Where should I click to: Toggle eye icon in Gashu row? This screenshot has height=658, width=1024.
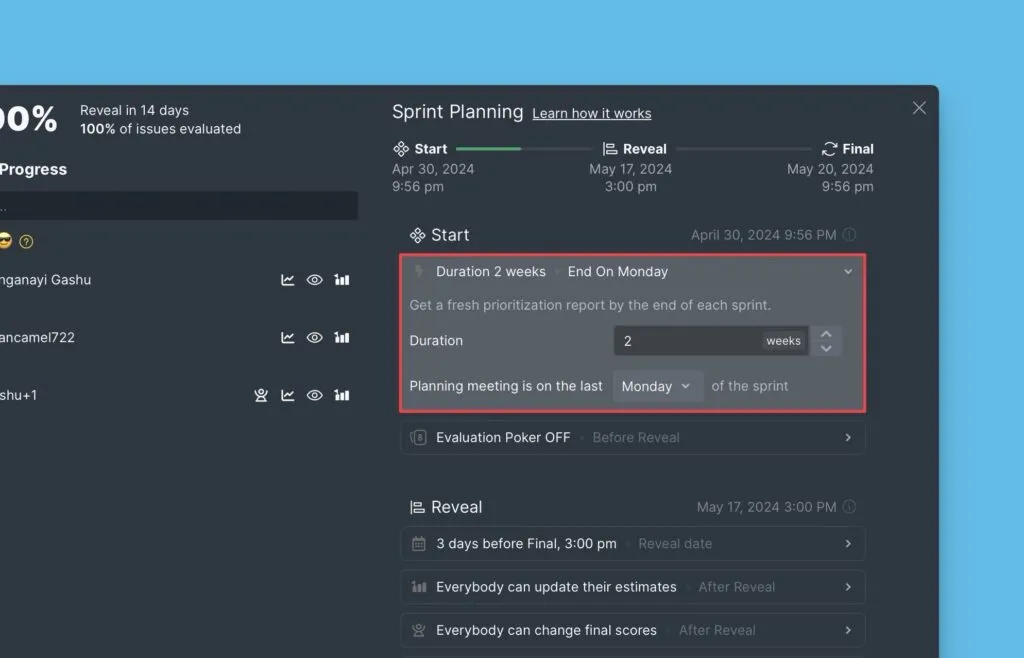tap(314, 281)
